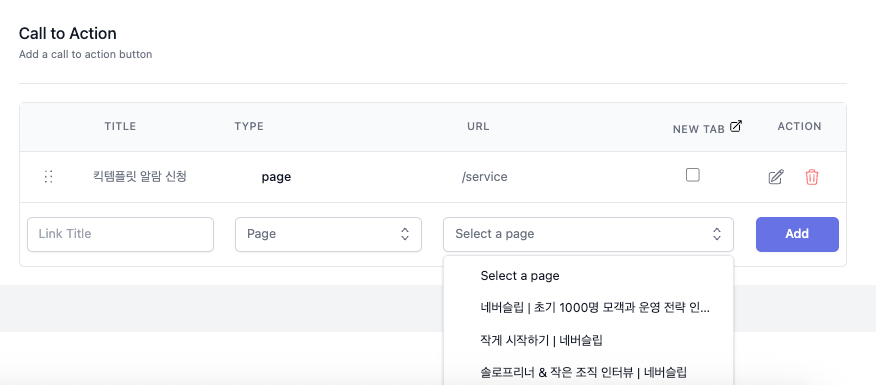Click the external link icon beside NEW TAB
Image resolution: width=876 pixels, height=385 pixels.
pyautogui.click(x=736, y=126)
